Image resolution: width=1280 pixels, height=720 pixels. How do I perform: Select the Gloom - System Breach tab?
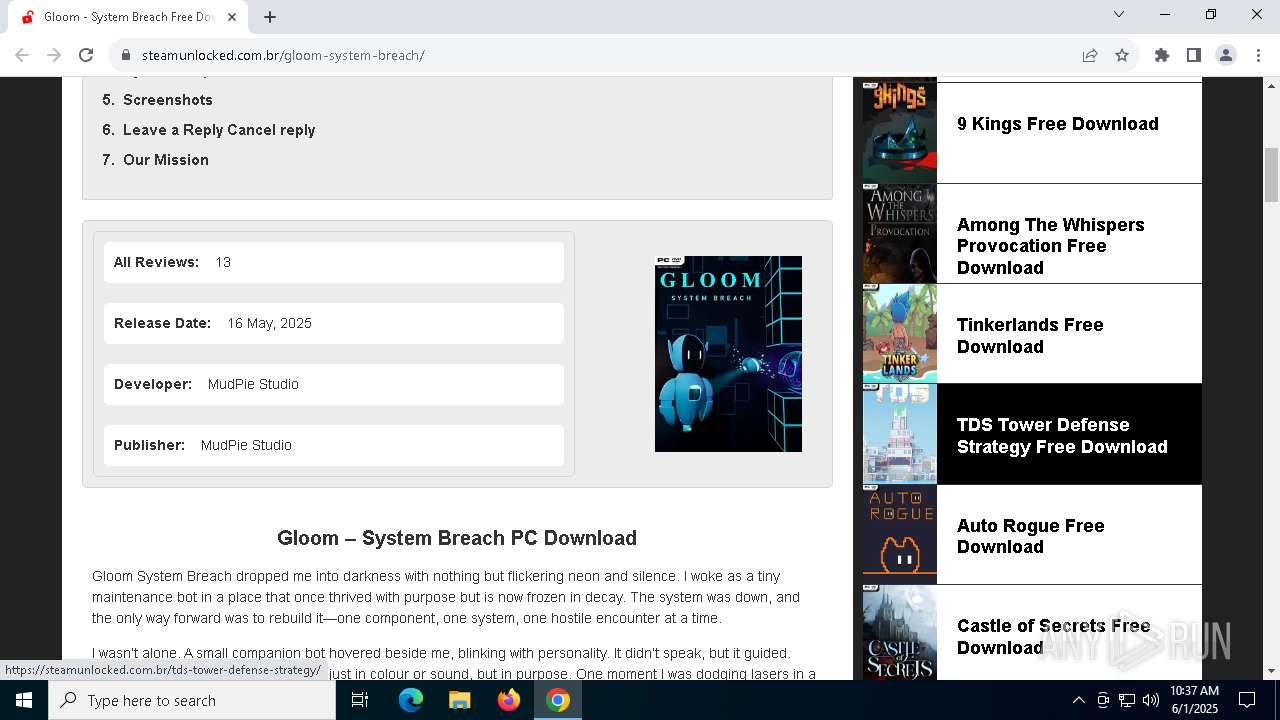tap(128, 17)
